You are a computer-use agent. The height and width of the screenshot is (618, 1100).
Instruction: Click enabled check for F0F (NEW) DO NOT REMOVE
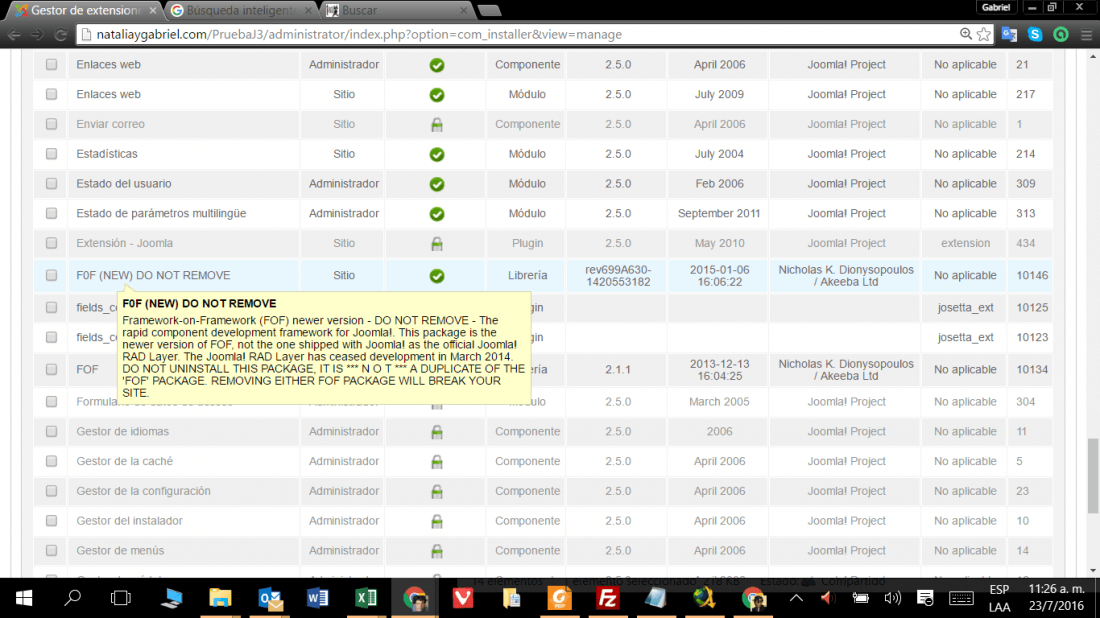[x=436, y=276]
